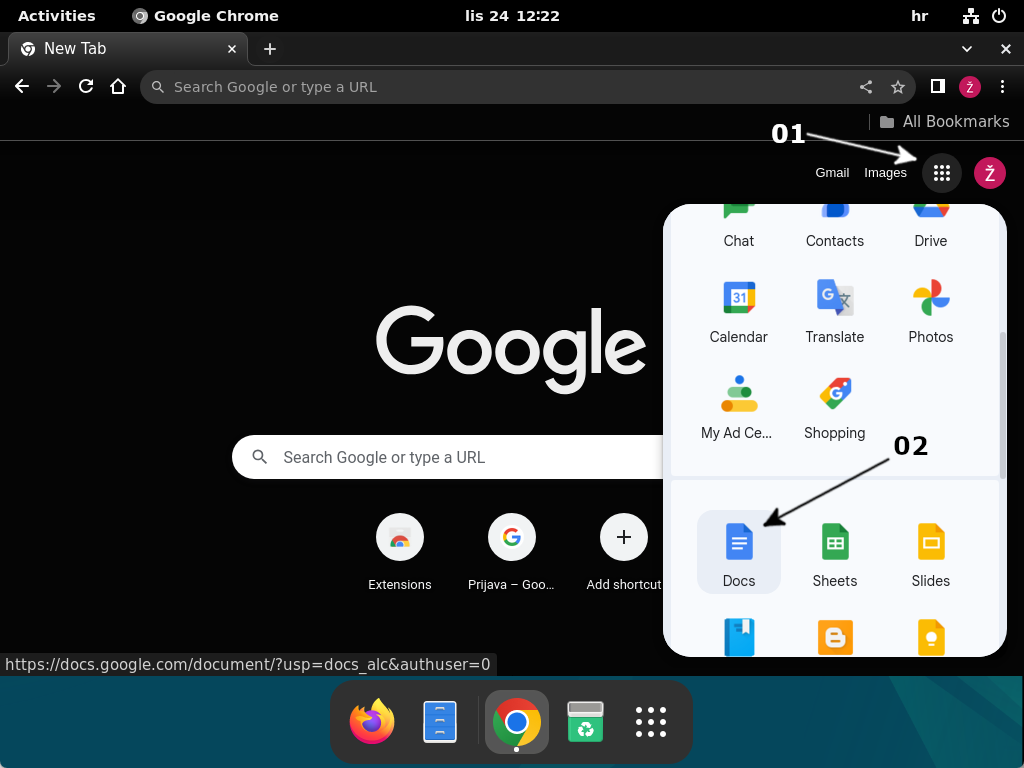Image resolution: width=1024 pixels, height=768 pixels.
Task: Open Google Chrome app menu in top bar
Action: coord(206,16)
